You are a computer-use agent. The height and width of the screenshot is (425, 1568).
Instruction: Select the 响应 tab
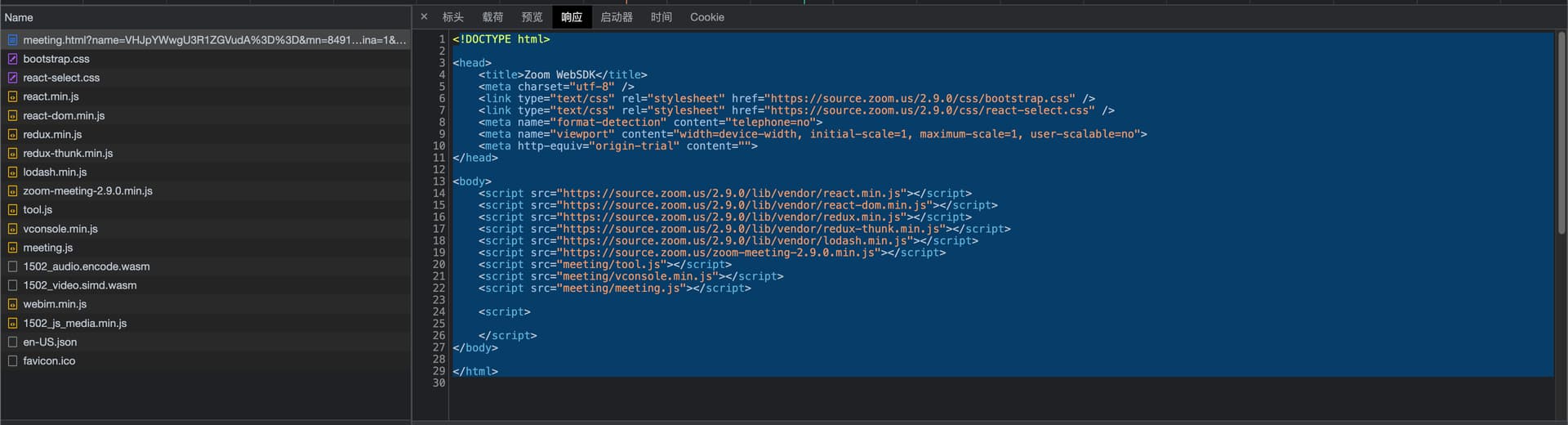572,16
